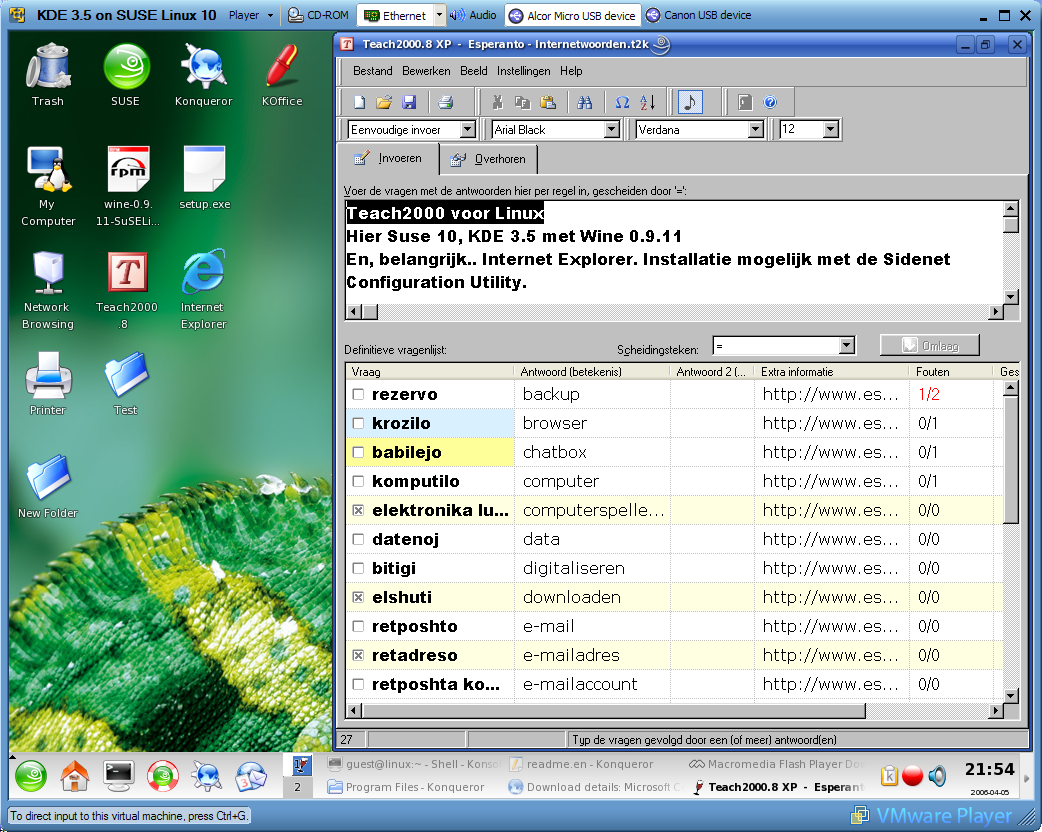Open the Bewerken menu

[426, 71]
